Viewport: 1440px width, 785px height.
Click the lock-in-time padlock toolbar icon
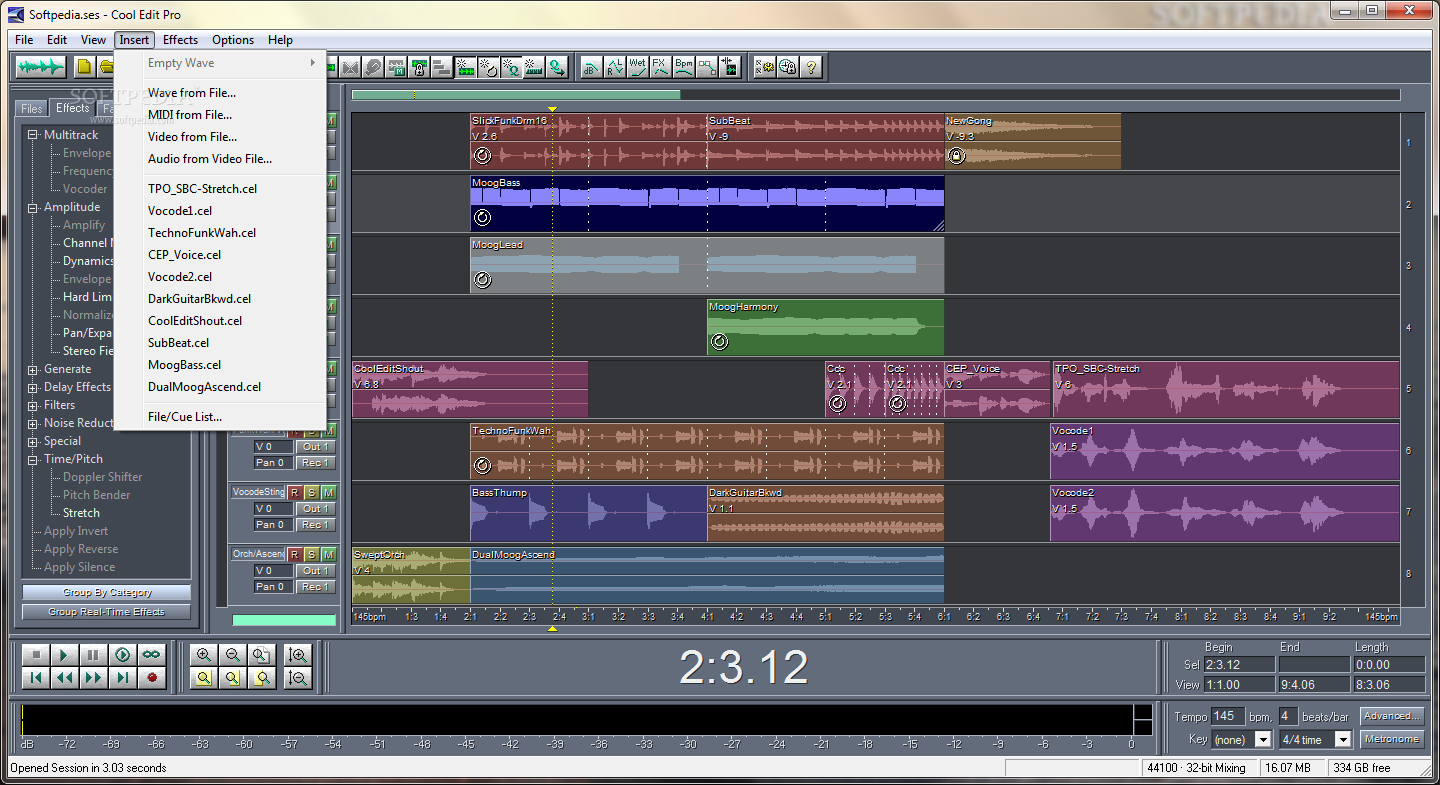pos(420,68)
